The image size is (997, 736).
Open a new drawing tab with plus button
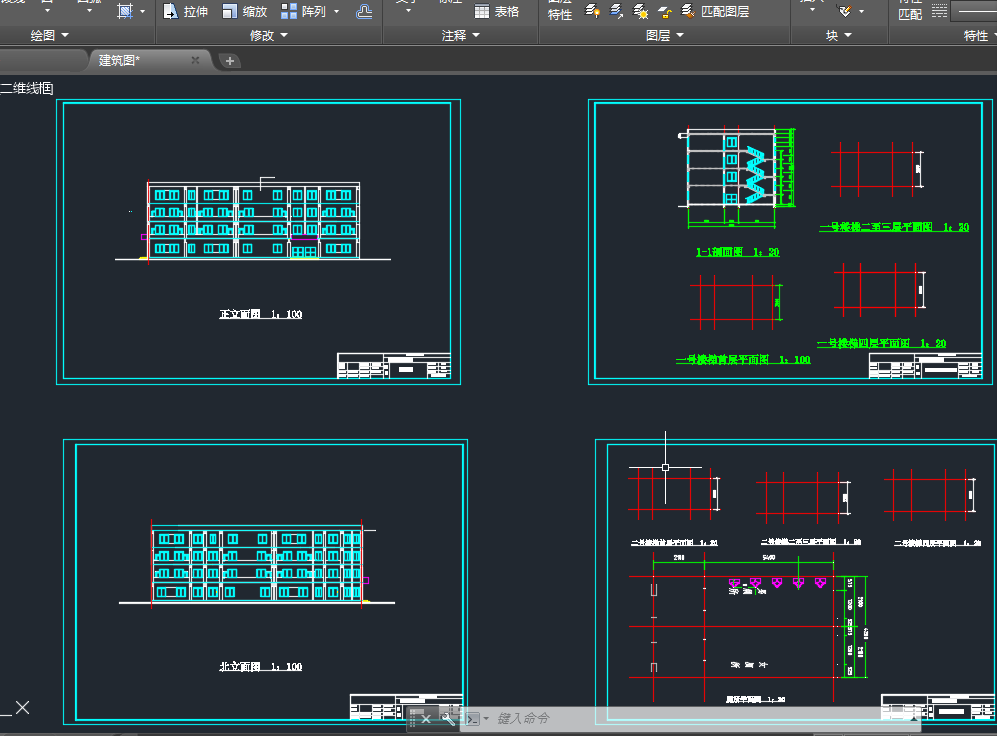click(x=230, y=61)
